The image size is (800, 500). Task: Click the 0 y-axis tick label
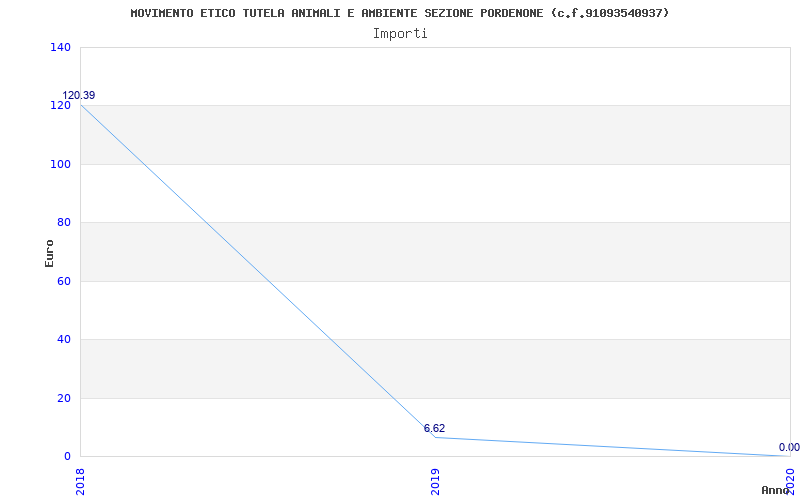[x=67, y=456]
